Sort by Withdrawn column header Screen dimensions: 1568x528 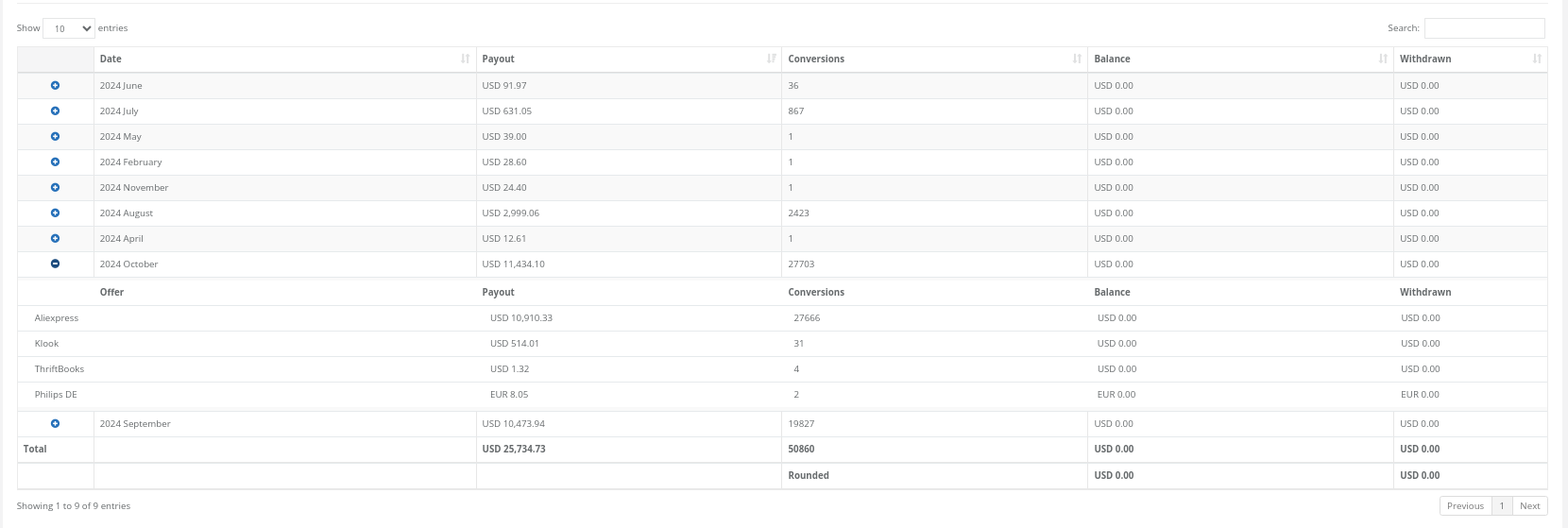[1471, 59]
